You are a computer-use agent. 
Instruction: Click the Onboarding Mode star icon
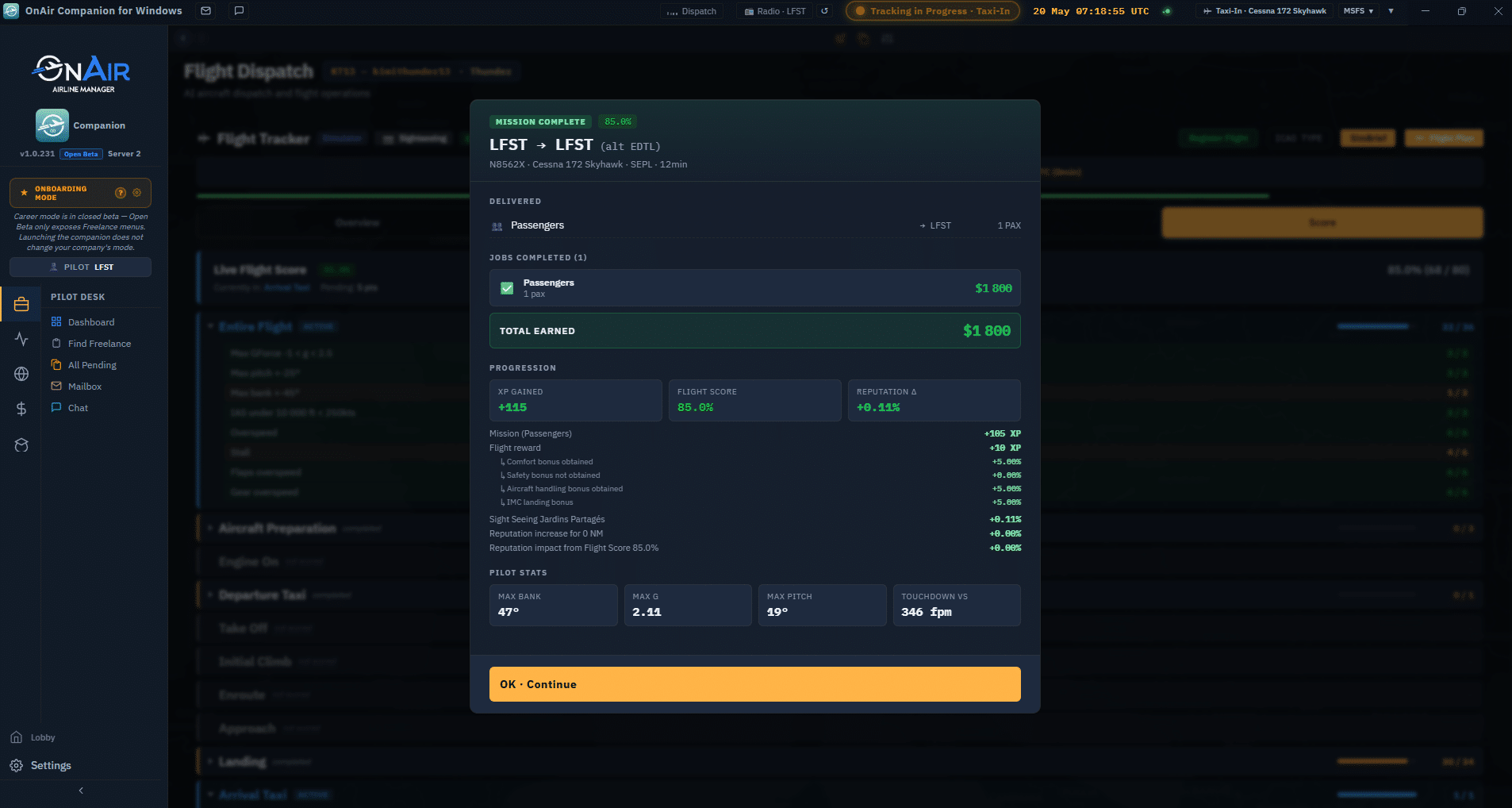pyautogui.click(x=24, y=193)
